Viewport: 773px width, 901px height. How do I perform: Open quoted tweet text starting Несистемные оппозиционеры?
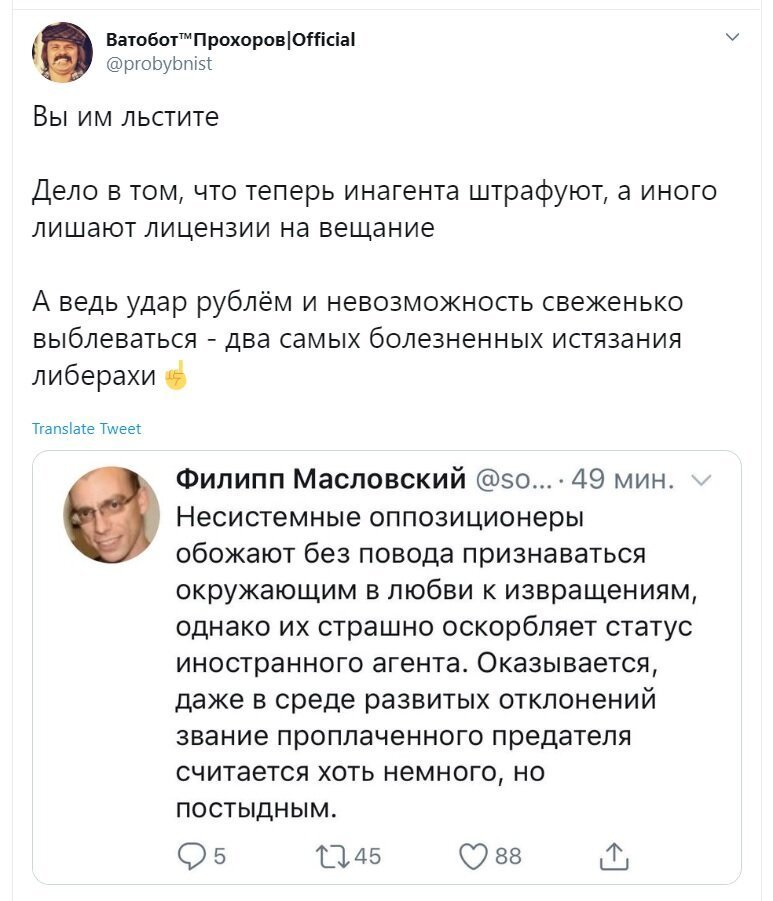coord(437,662)
